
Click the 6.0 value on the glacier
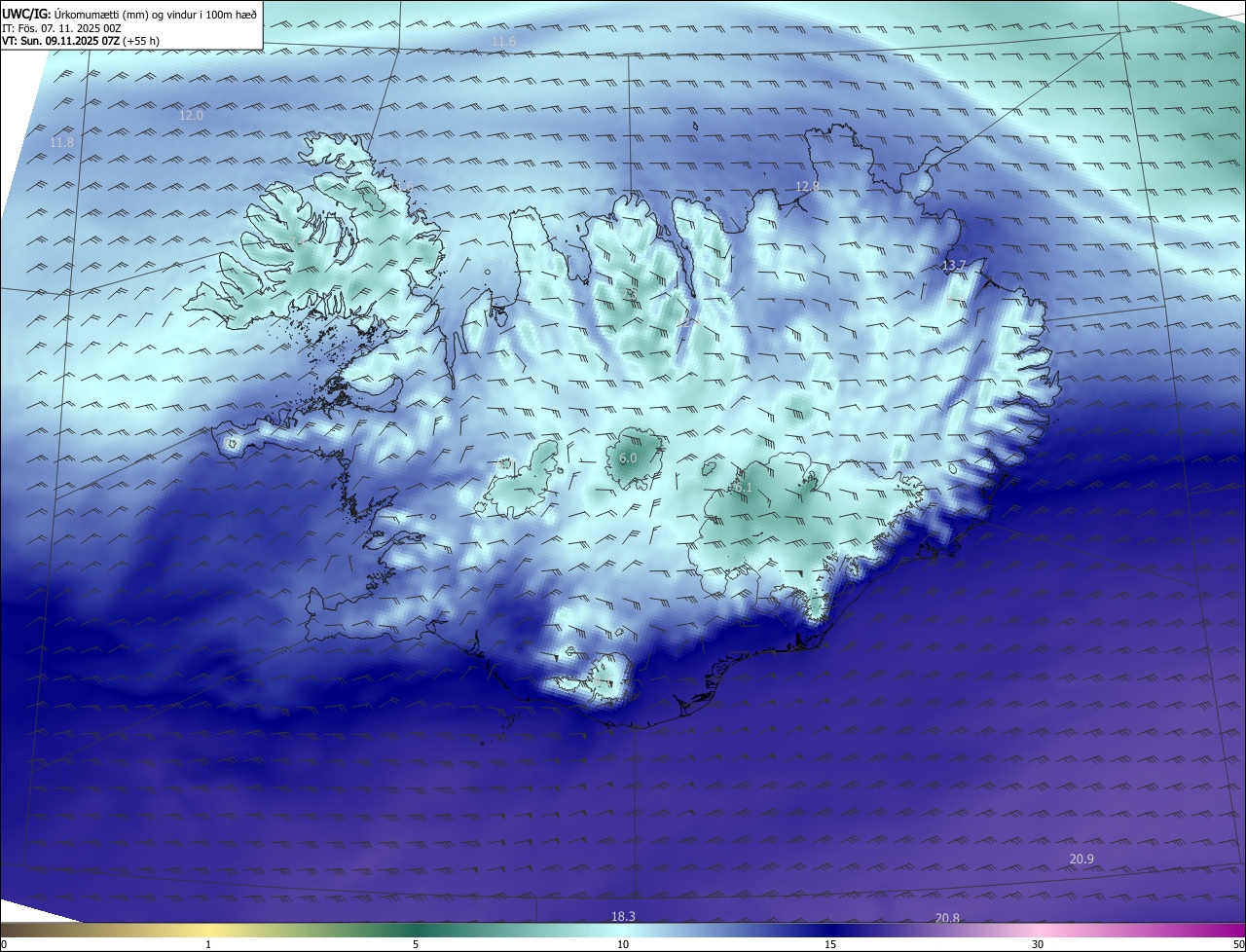(628, 458)
